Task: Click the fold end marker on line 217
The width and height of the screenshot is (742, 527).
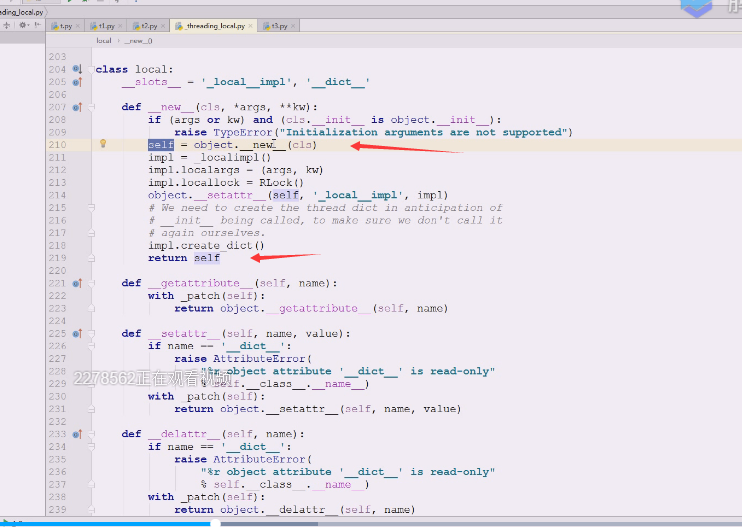Action: (x=91, y=233)
